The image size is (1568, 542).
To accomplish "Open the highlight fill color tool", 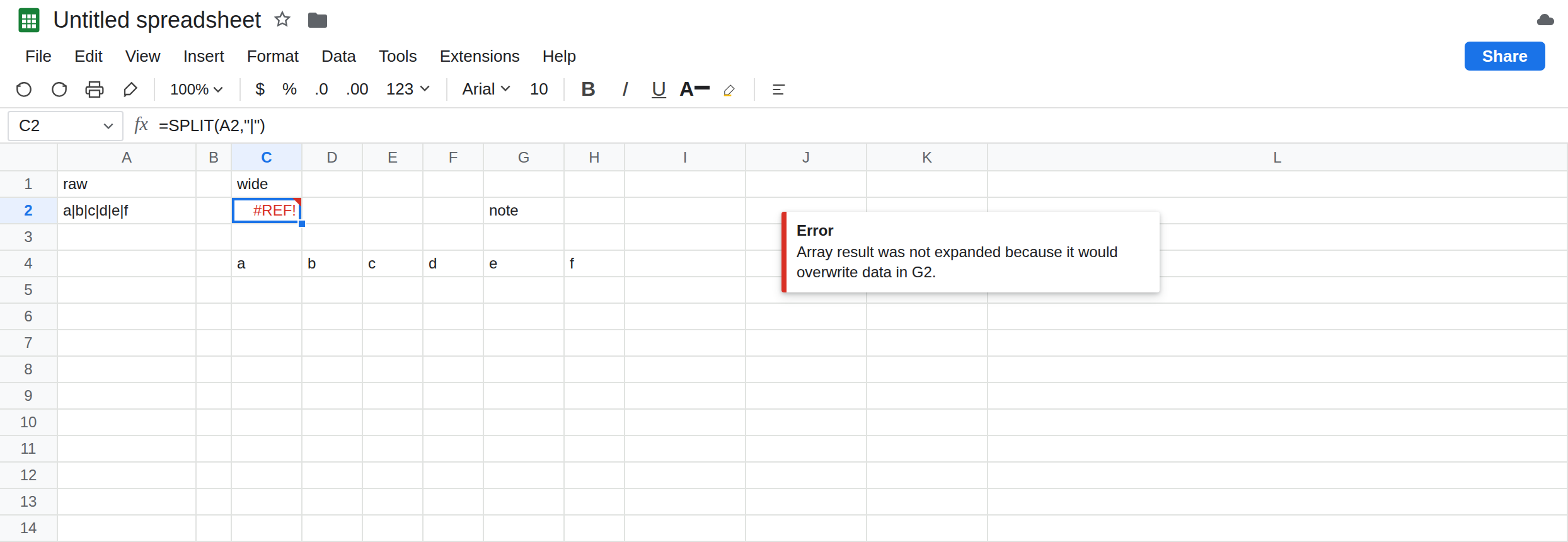I will (x=729, y=90).
